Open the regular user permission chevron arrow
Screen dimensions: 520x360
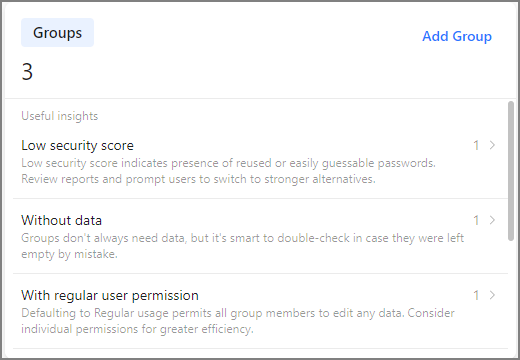tap(492, 295)
